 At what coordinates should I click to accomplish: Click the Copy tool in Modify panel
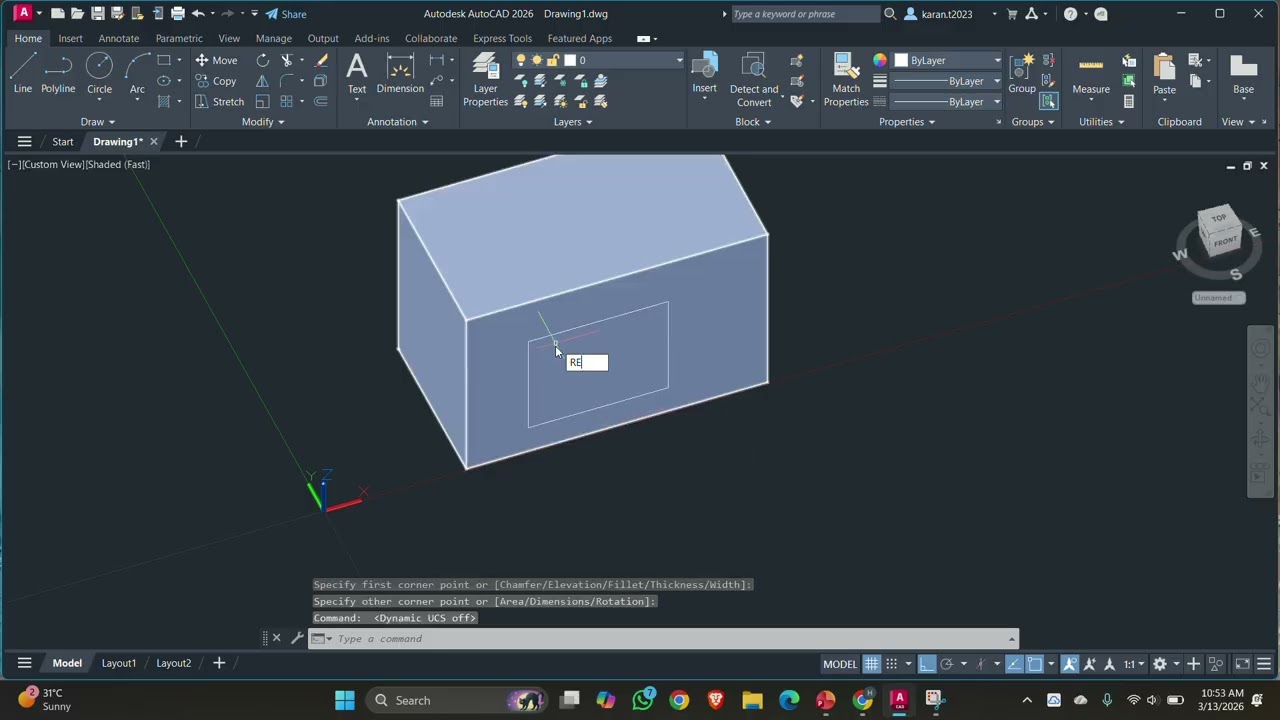coord(216,81)
